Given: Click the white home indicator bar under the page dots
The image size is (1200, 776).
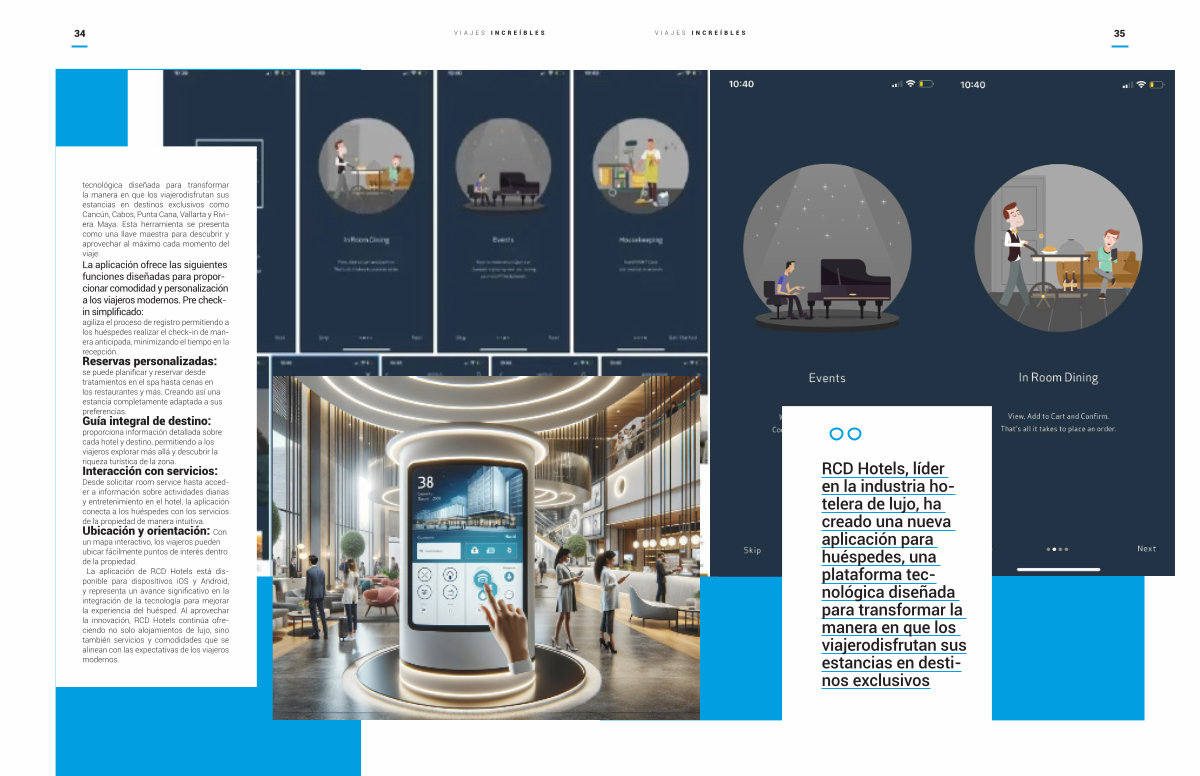Looking at the screenshot, I should pyautogui.click(x=1058, y=569).
